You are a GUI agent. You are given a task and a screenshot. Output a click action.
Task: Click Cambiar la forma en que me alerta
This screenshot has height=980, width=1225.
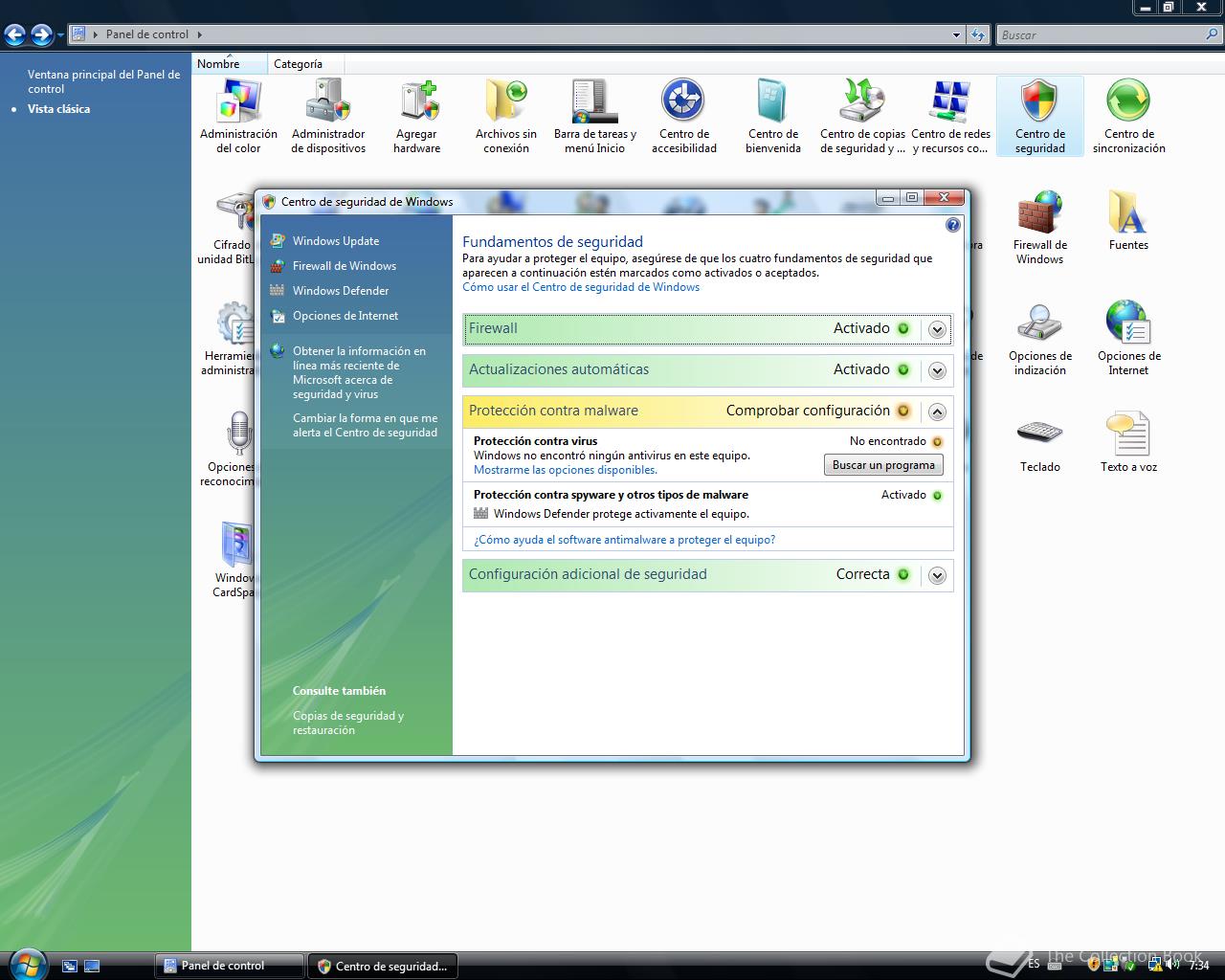pos(365,425)
